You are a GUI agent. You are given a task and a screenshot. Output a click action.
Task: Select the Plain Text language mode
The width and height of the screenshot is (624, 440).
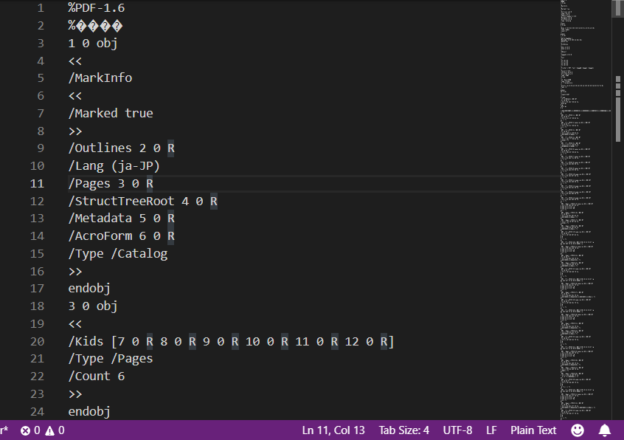coord(533,430)
